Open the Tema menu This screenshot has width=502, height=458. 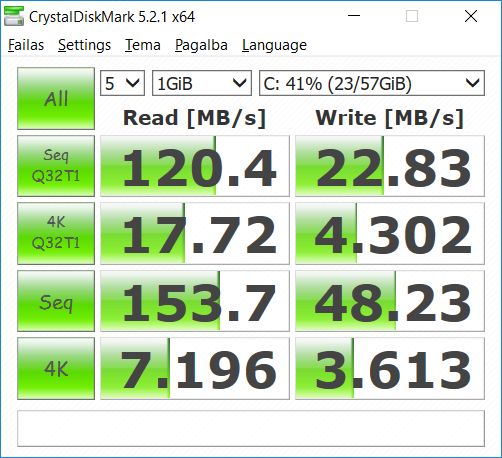[x=143, y=45]
